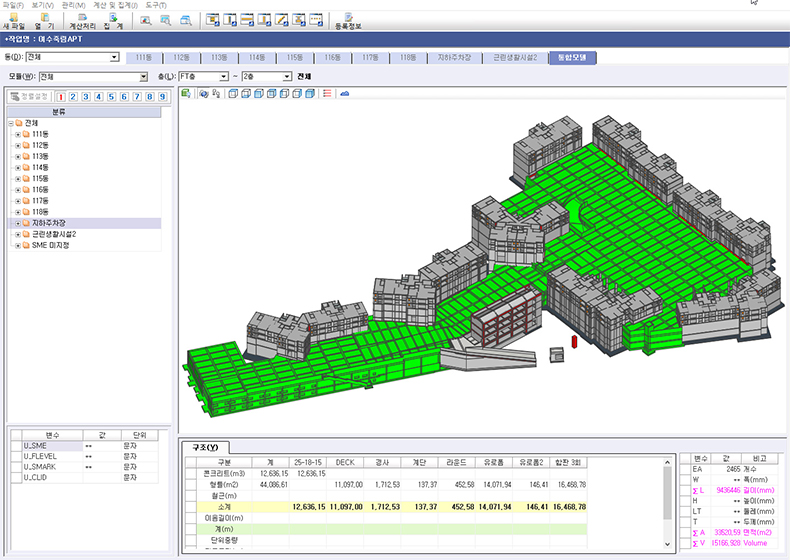Screen dimensions: 790x560
Task: Click the table scrollbar up arrow
Action: (667, 462)
